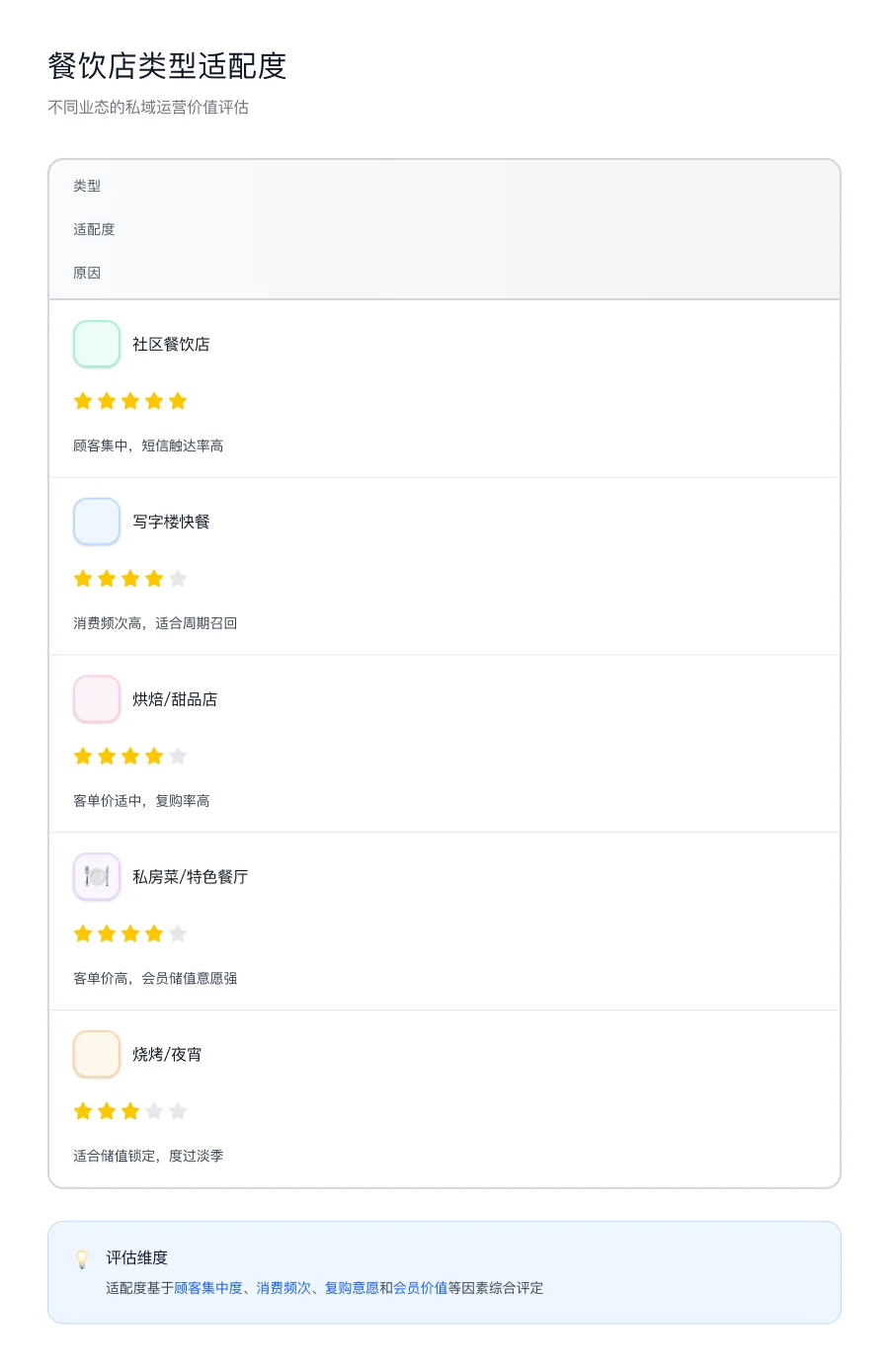This screenshot has height=1372, width=889.
Task: Click the 原因 column header
Action: [x=87, y=273]
